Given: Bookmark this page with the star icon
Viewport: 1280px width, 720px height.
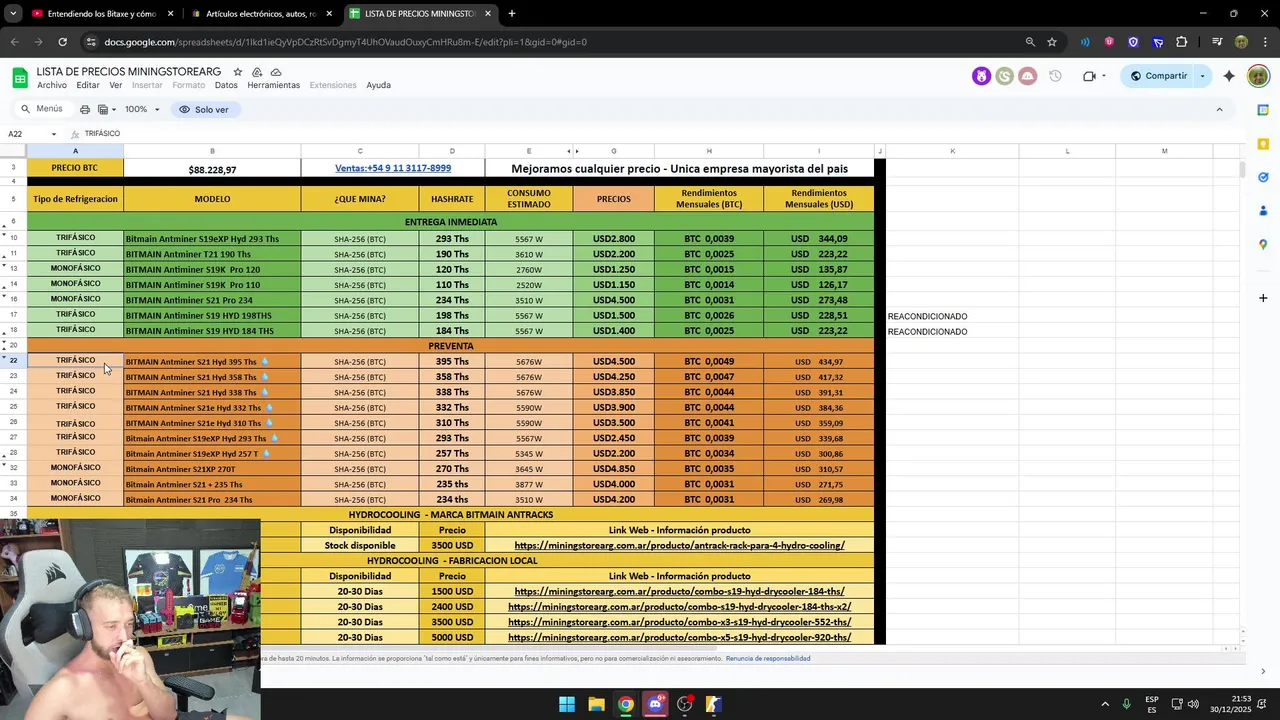Looking at the screenshot, I should [1052, 42].
